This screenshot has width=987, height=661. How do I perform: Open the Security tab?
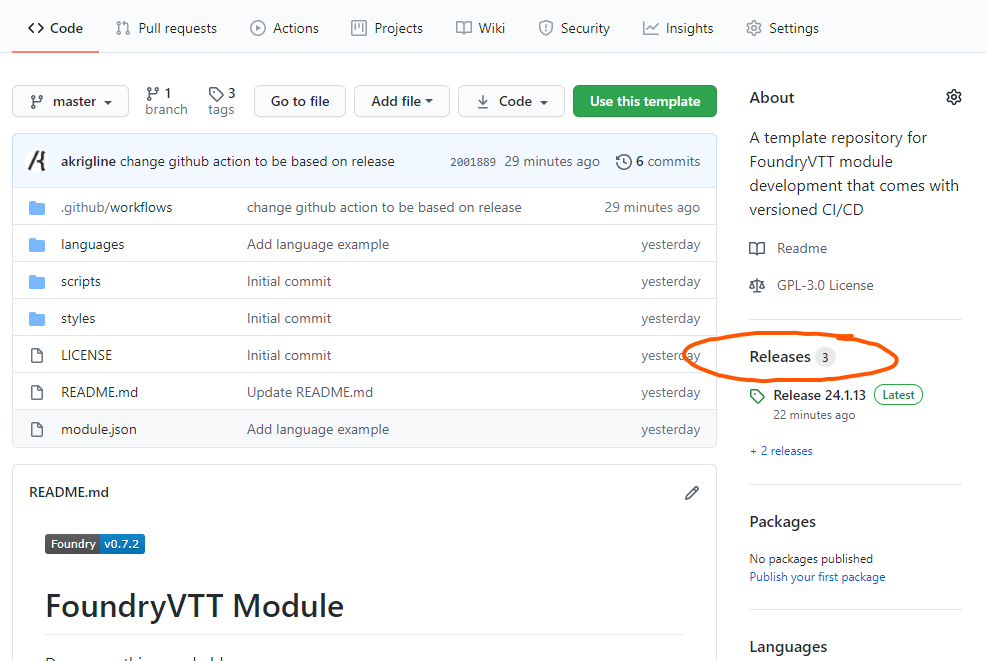(x=574, y=28)
